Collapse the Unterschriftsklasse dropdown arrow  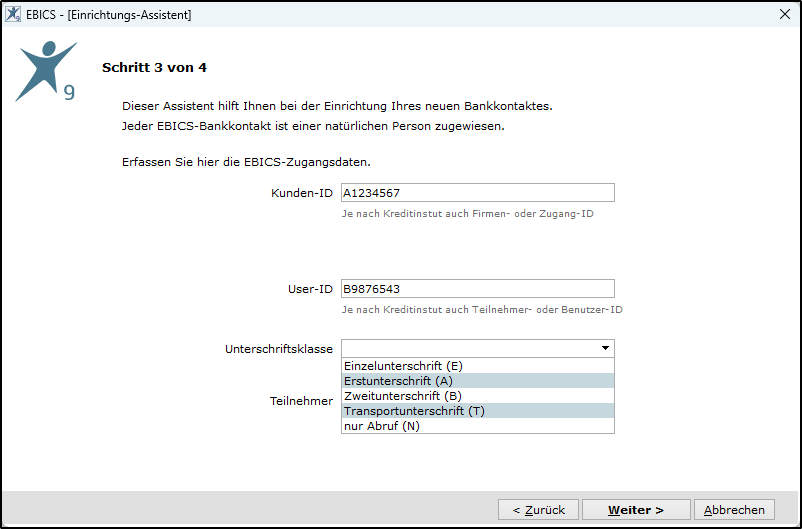[x=605, y=348]
